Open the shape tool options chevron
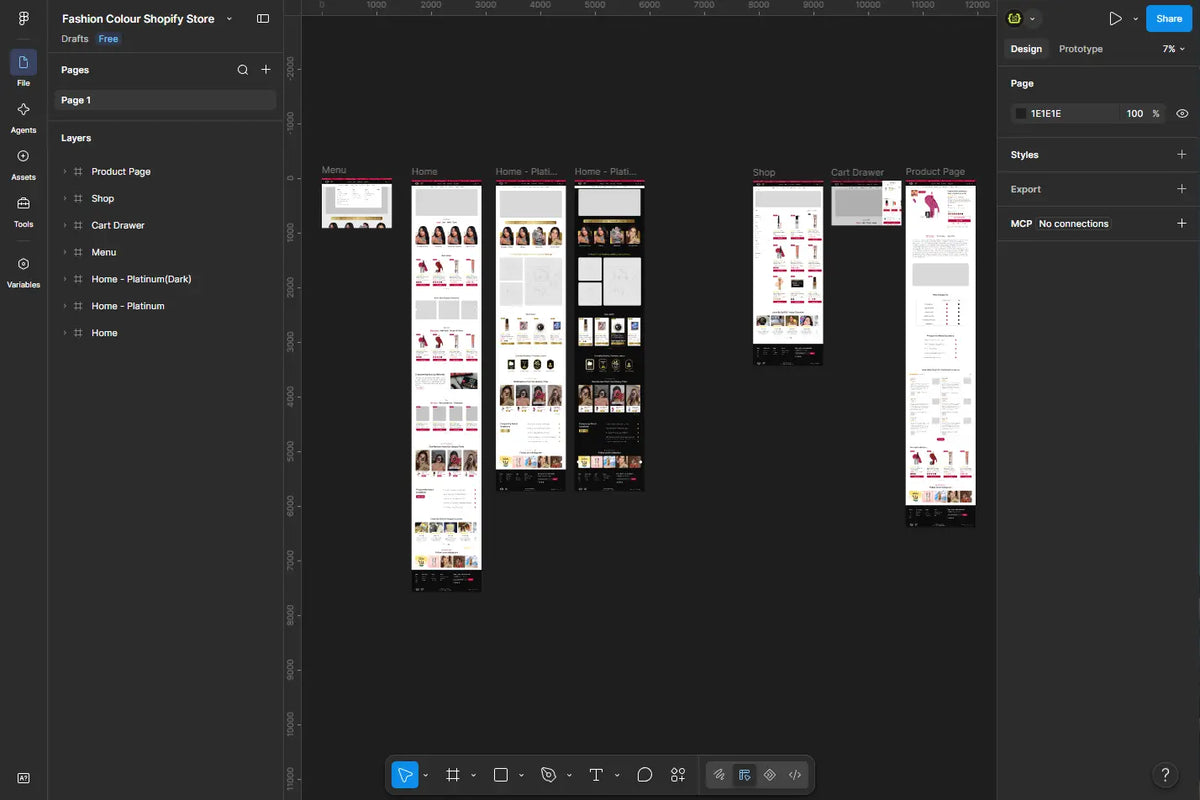Viewport: 1200px width, 800px height. 521,775
